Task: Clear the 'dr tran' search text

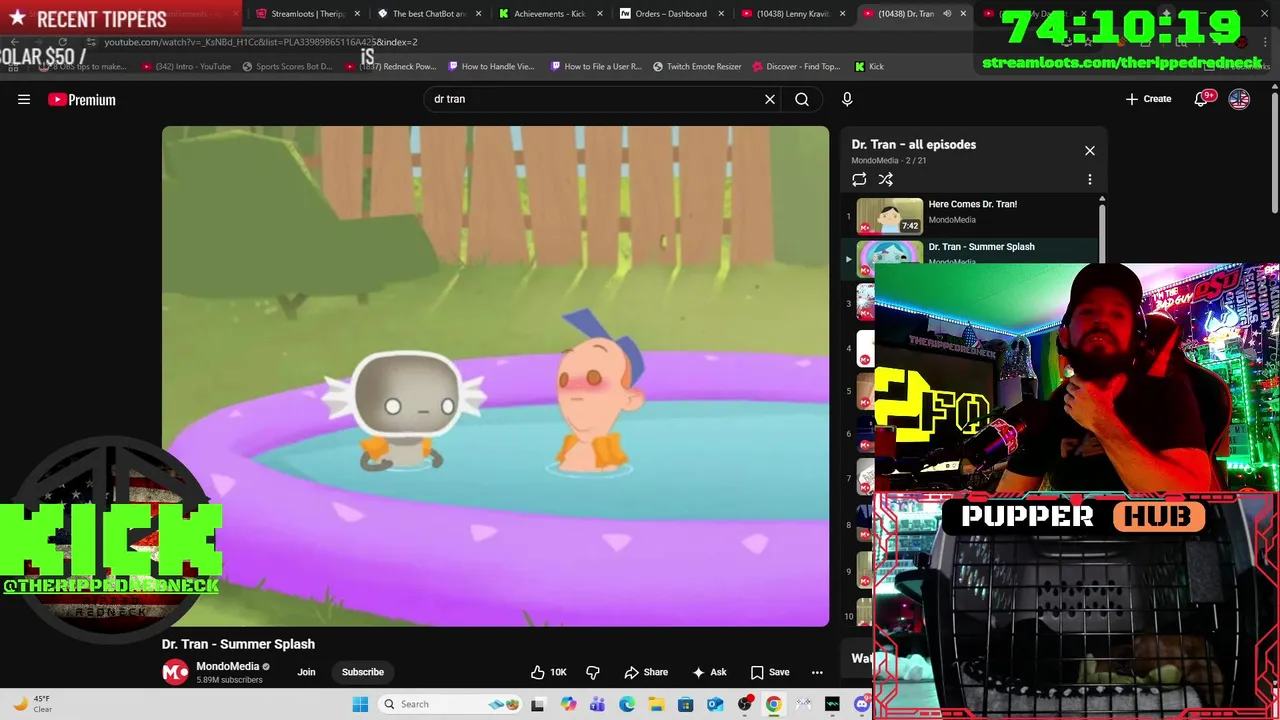Action: 770,99
